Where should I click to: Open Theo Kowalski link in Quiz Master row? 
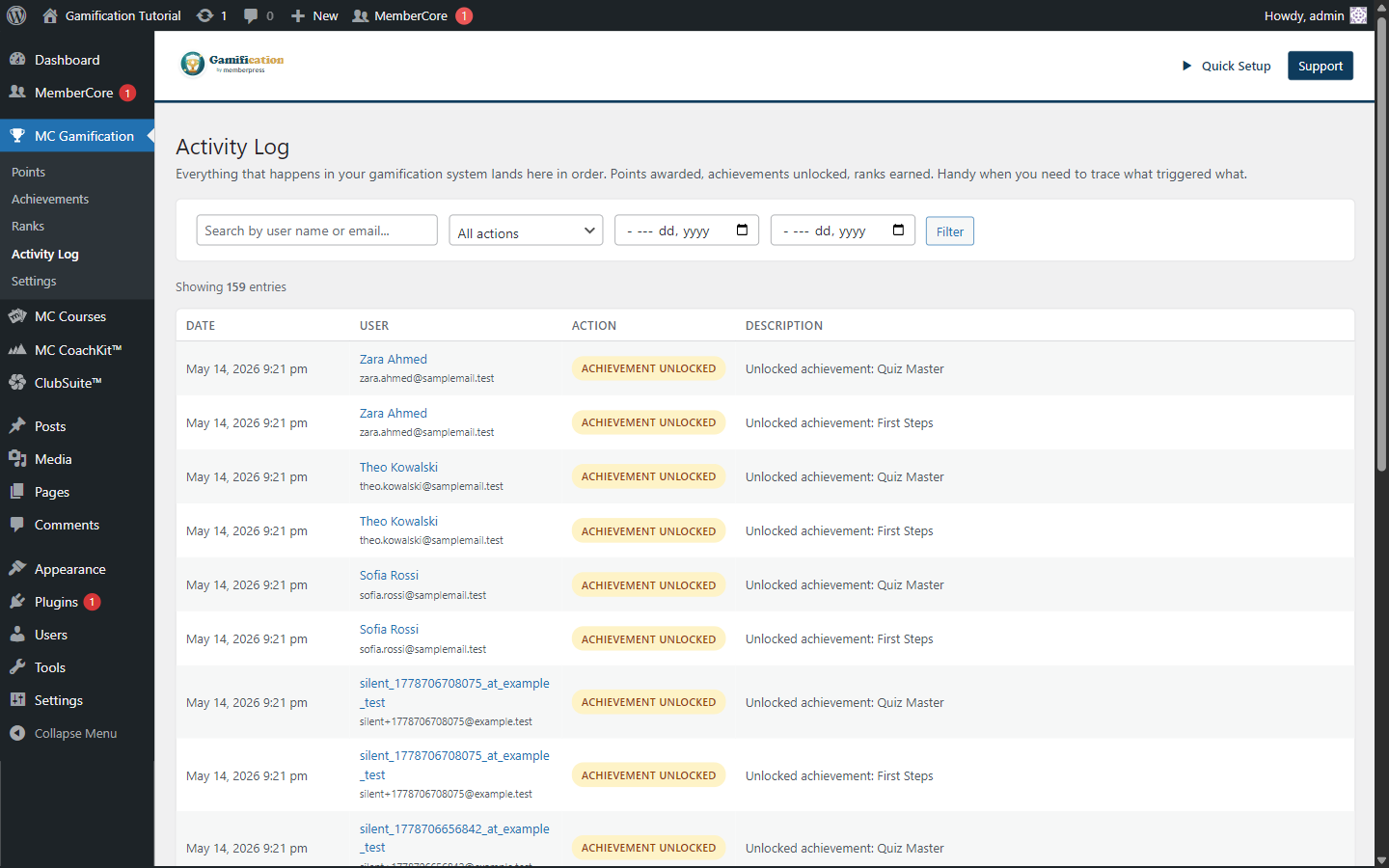(398, 467)
